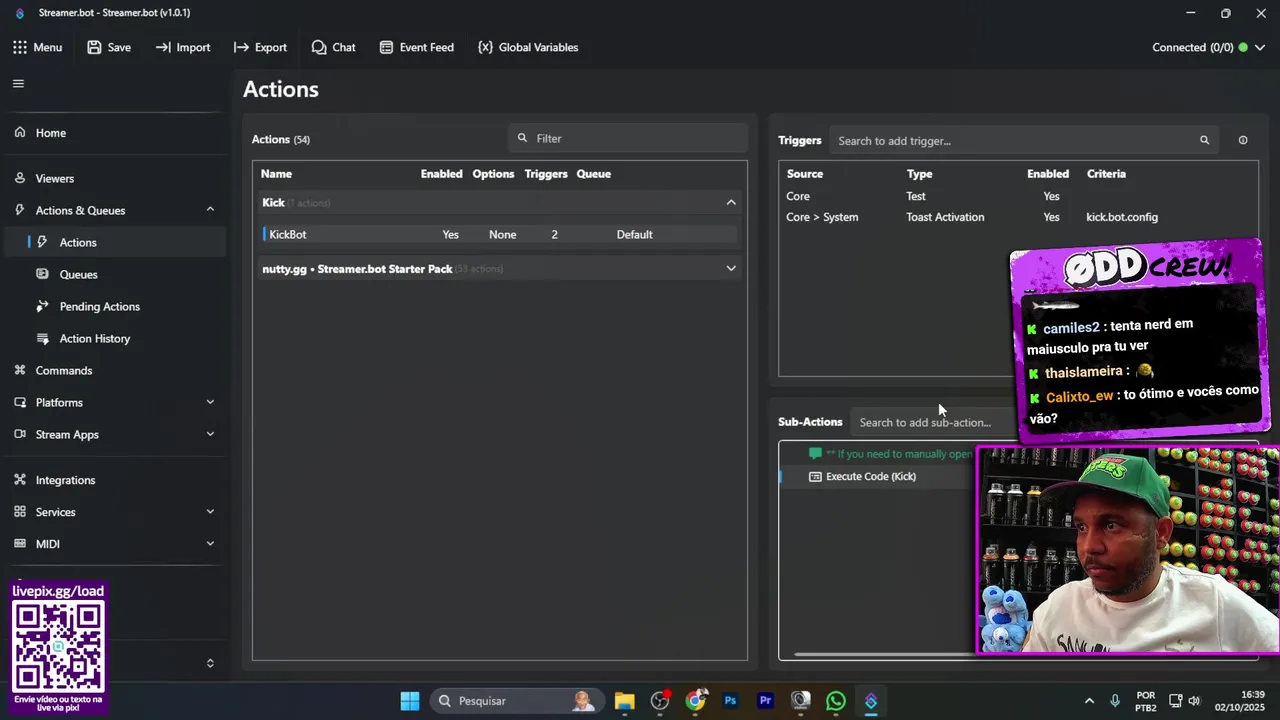Click the Import arrow icon
Image resolution: width=1280 pixels, height=720 pixels.
click(x=163, y=47)
